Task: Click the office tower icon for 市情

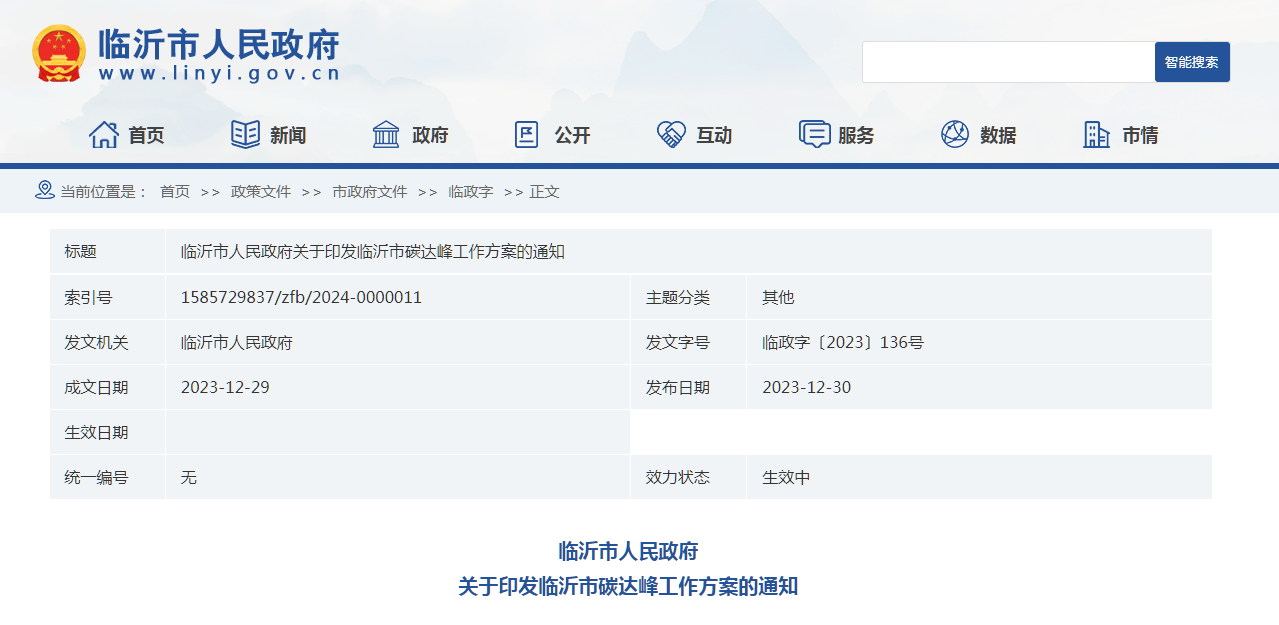Action: 1096,134
